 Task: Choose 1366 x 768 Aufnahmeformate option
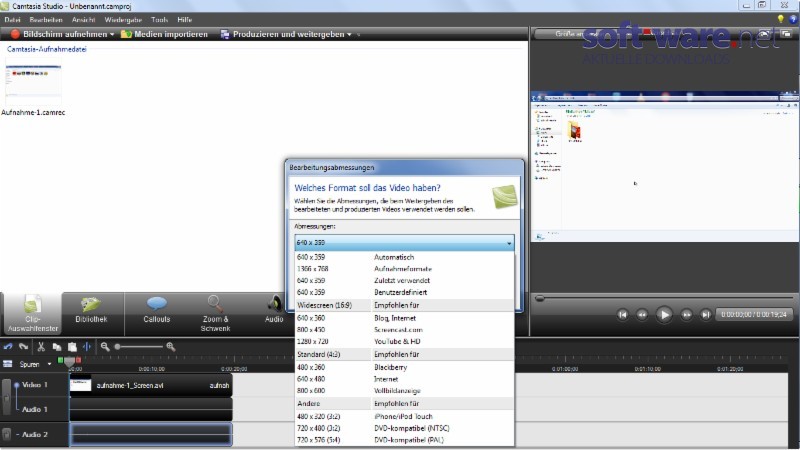coord(405,269)
